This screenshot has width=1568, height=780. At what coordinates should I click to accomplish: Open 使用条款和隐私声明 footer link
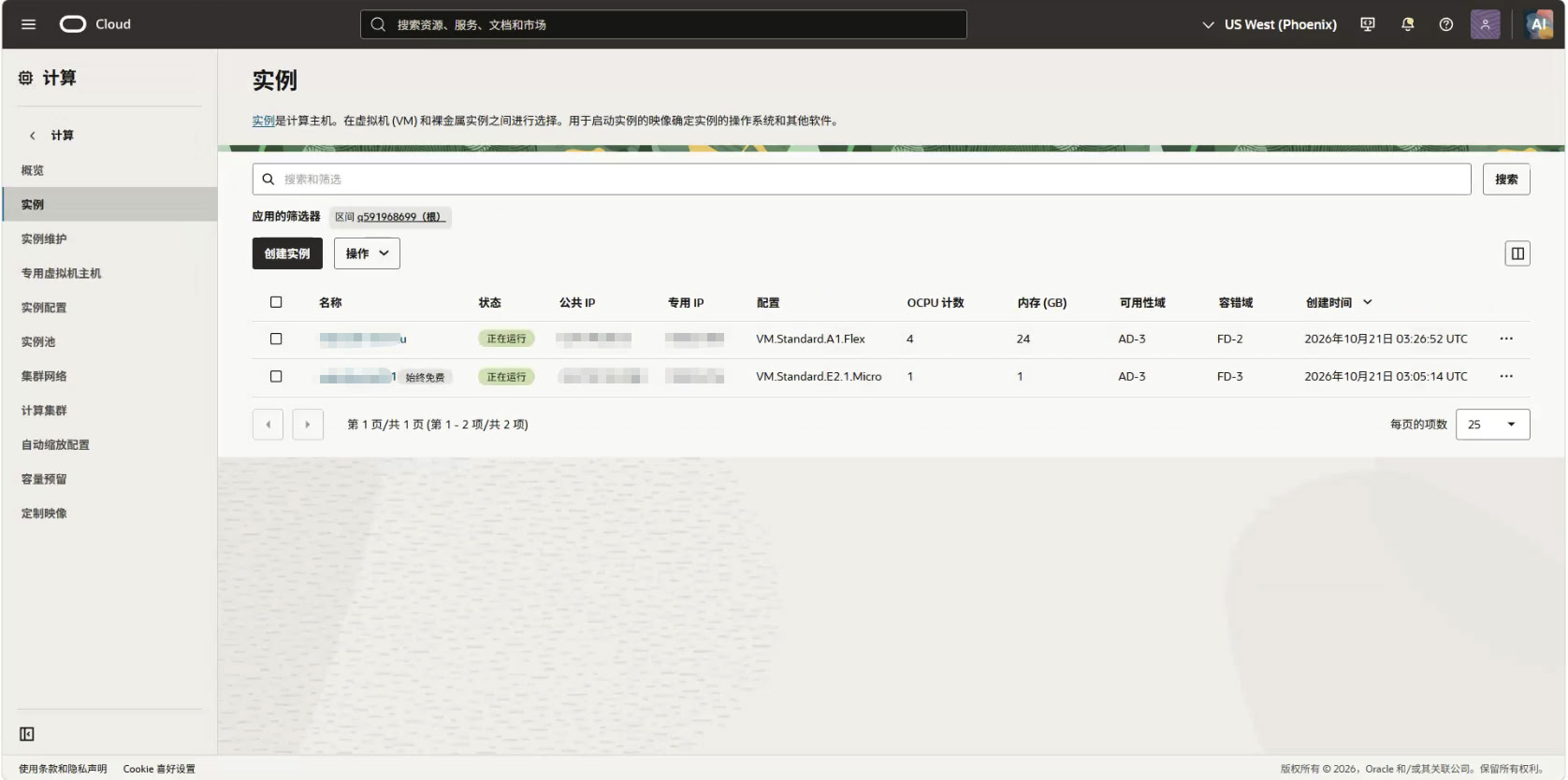[63, 769]
